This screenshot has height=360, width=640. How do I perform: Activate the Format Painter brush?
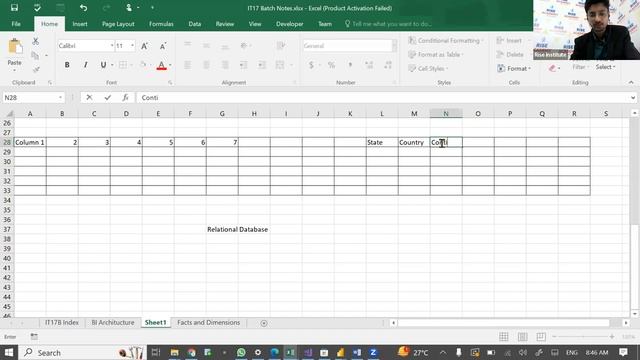point(36,69)
